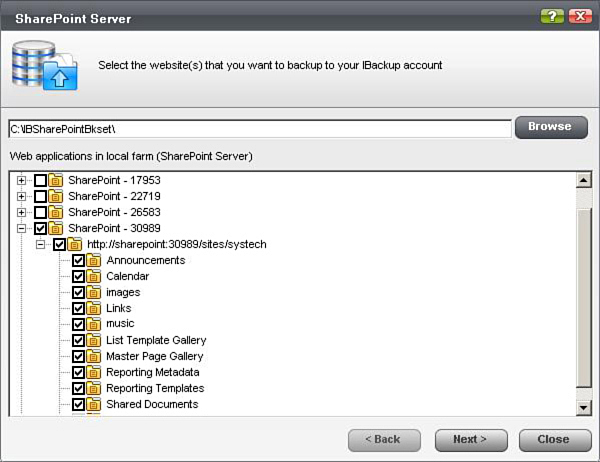Click the Back button
This screenshot has width=600, height=462.
(384, 440)
